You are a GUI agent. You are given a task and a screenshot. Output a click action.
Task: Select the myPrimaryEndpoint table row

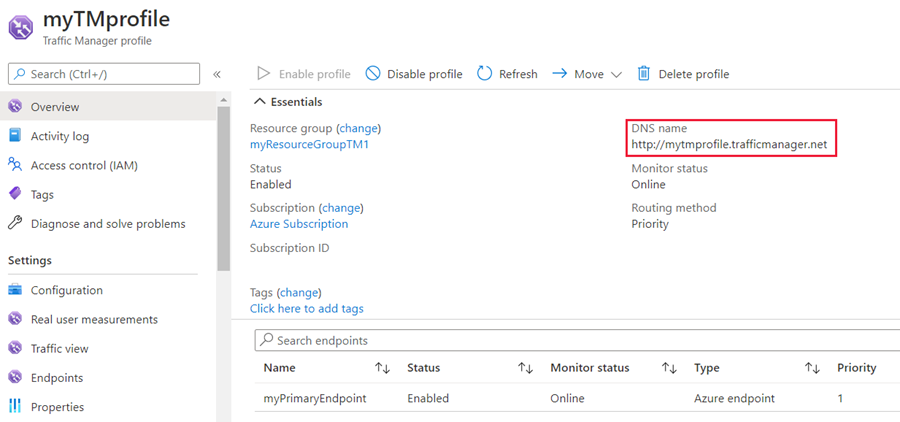click(314, 398)
